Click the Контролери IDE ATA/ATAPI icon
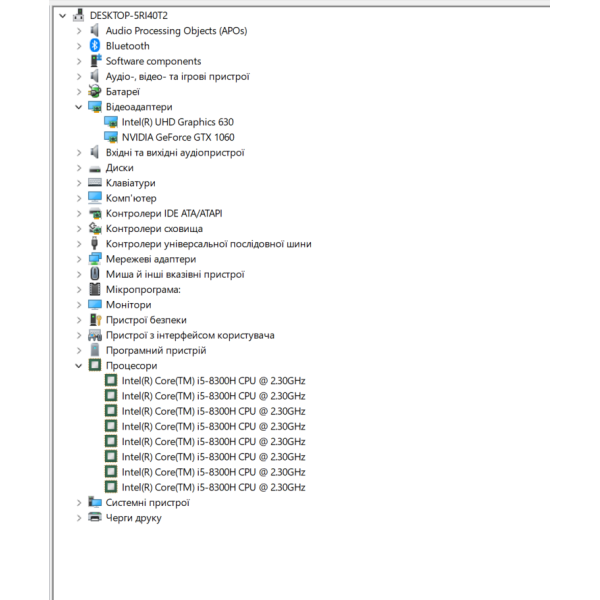This screenshot has height=600, width=600. [95, 213]
